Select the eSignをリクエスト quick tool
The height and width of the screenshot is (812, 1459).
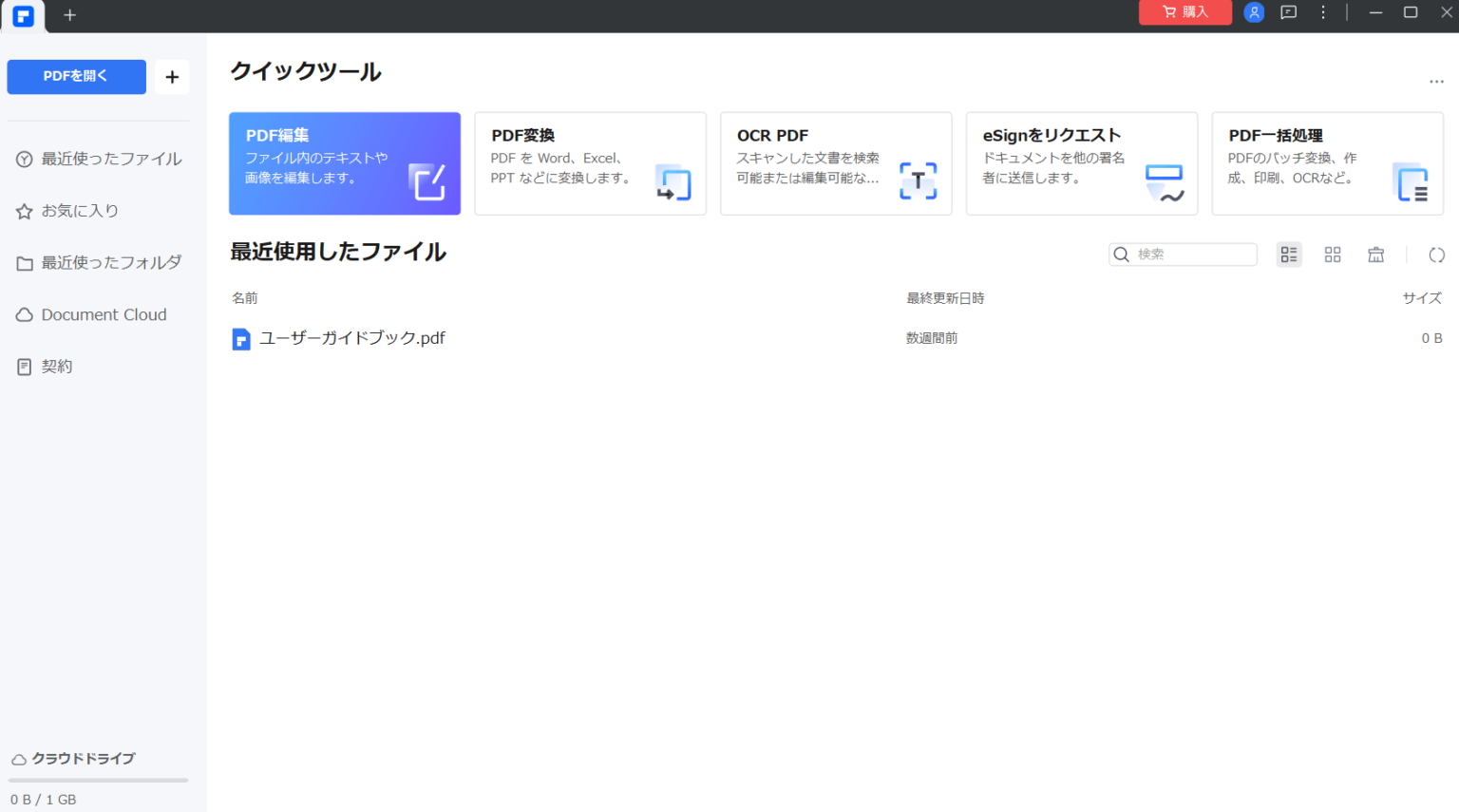click(1081, 162)
